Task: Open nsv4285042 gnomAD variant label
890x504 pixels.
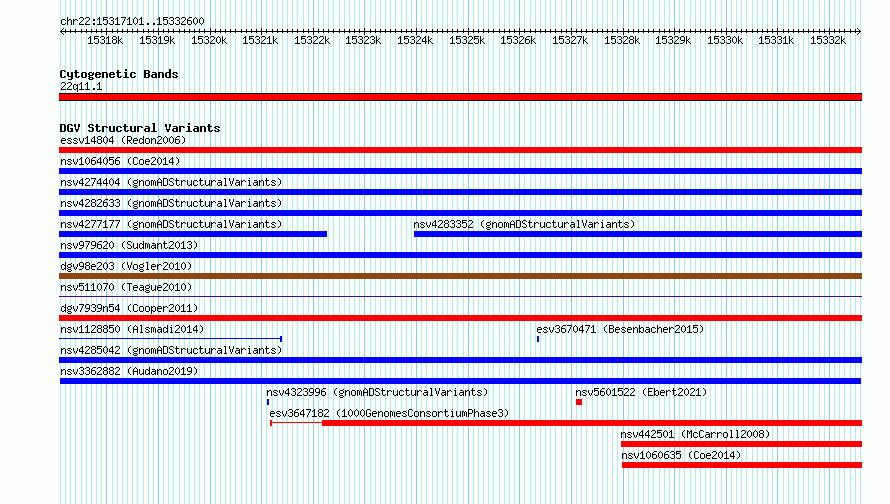Action: pos(171,350)
